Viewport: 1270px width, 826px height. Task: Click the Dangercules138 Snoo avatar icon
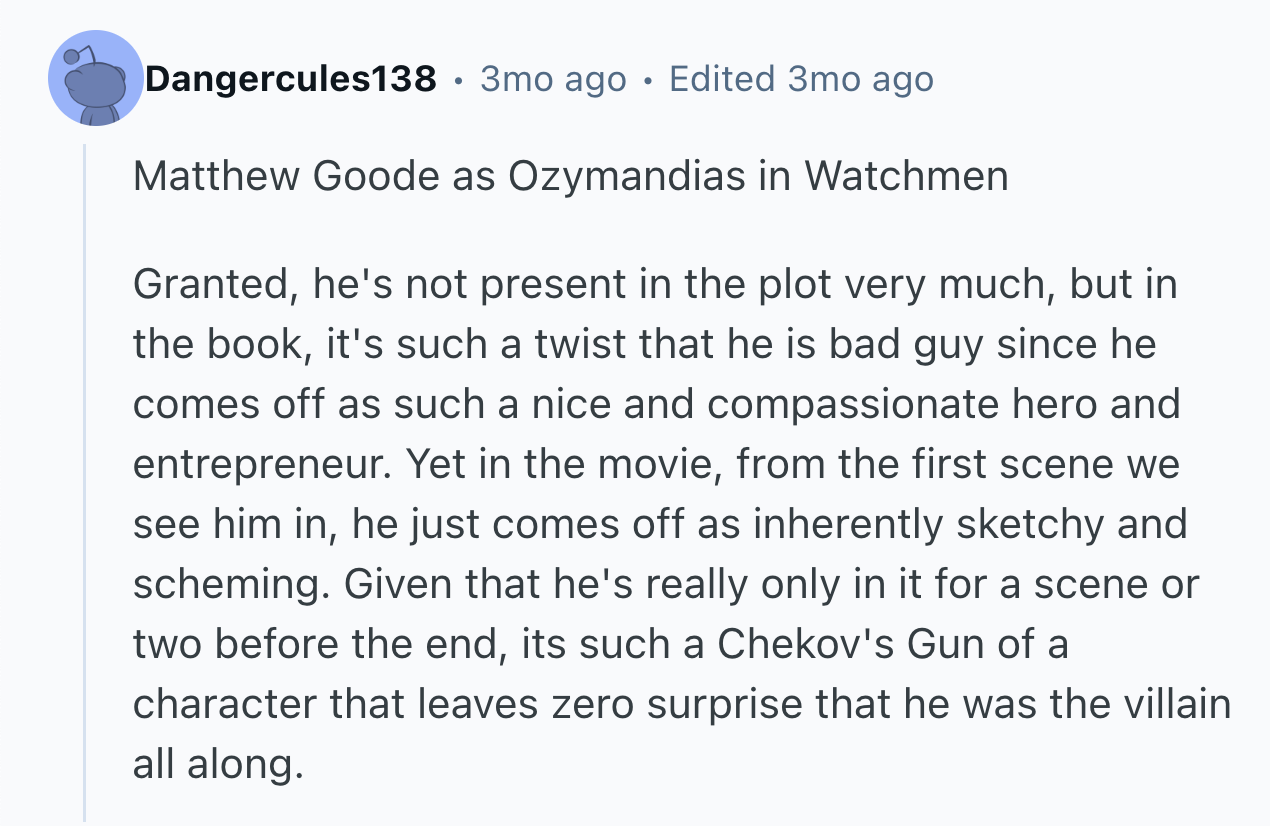[x=96, y=79]
